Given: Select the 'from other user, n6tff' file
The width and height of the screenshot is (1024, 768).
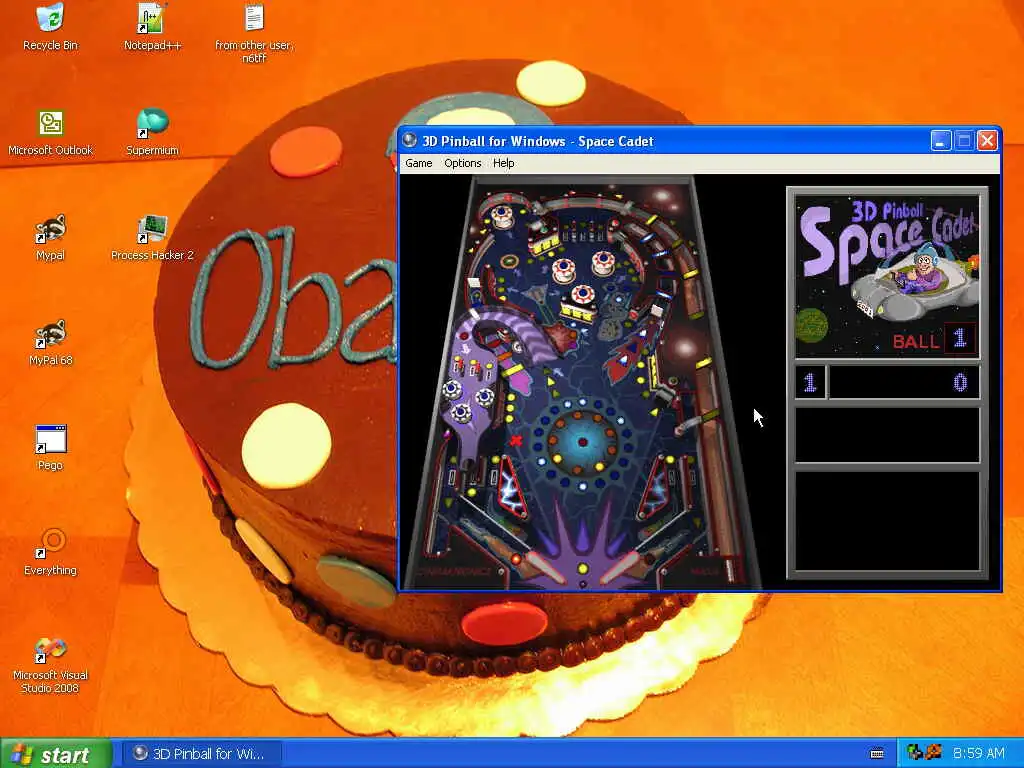Looking at the screenshot, I should coord(254,33).
